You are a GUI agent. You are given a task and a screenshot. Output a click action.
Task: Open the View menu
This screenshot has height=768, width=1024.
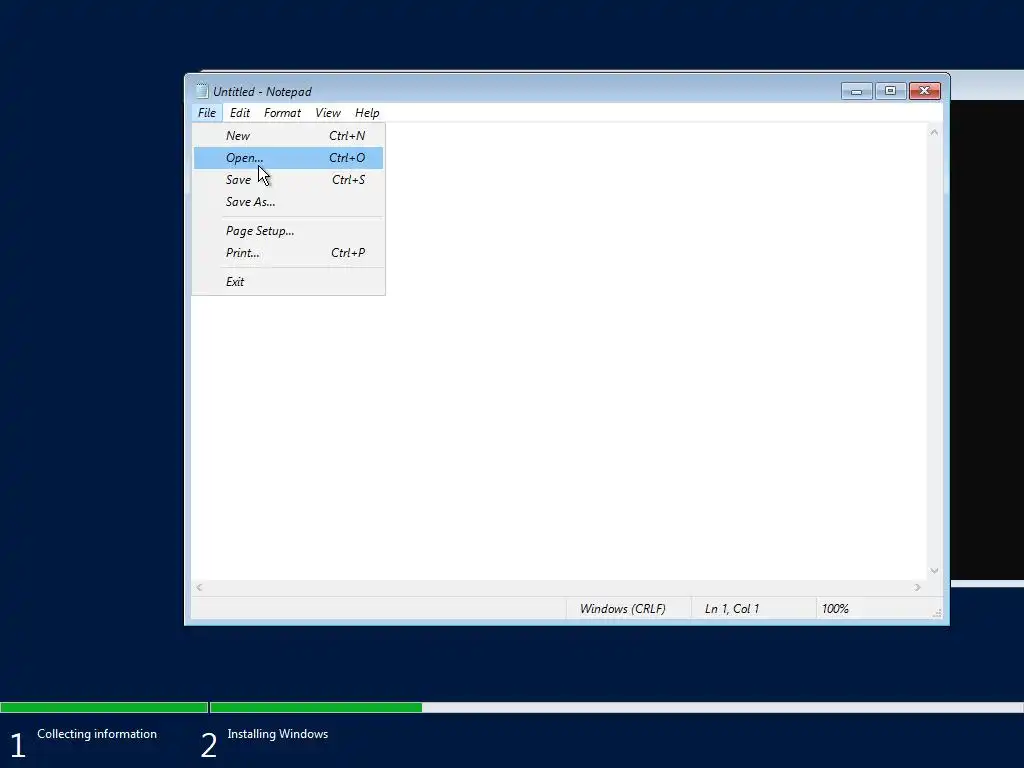[x=328, y=112]
